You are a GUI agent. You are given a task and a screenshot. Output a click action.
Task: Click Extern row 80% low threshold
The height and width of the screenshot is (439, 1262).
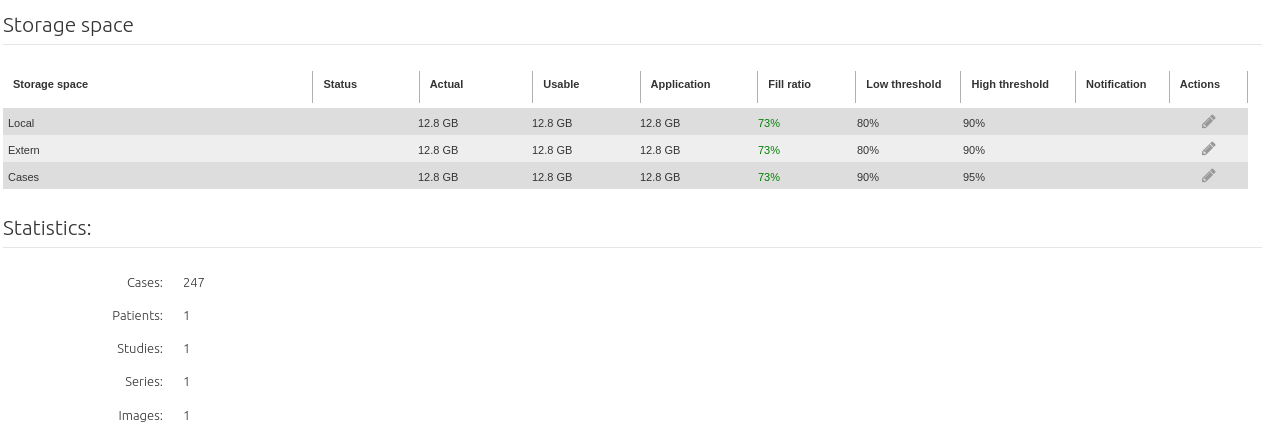(x=868, y=150)
